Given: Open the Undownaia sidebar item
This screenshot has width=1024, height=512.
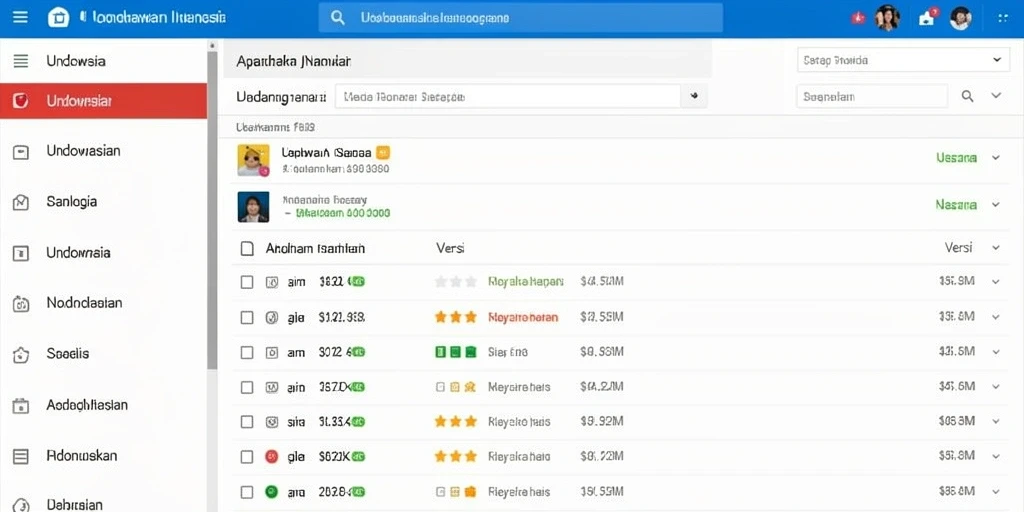Looking at the screenshot, I should 103,253.
